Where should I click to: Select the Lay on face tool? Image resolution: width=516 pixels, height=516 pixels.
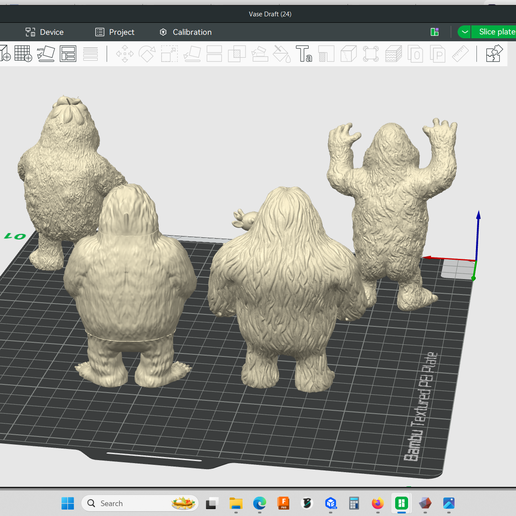pos(192,54)
